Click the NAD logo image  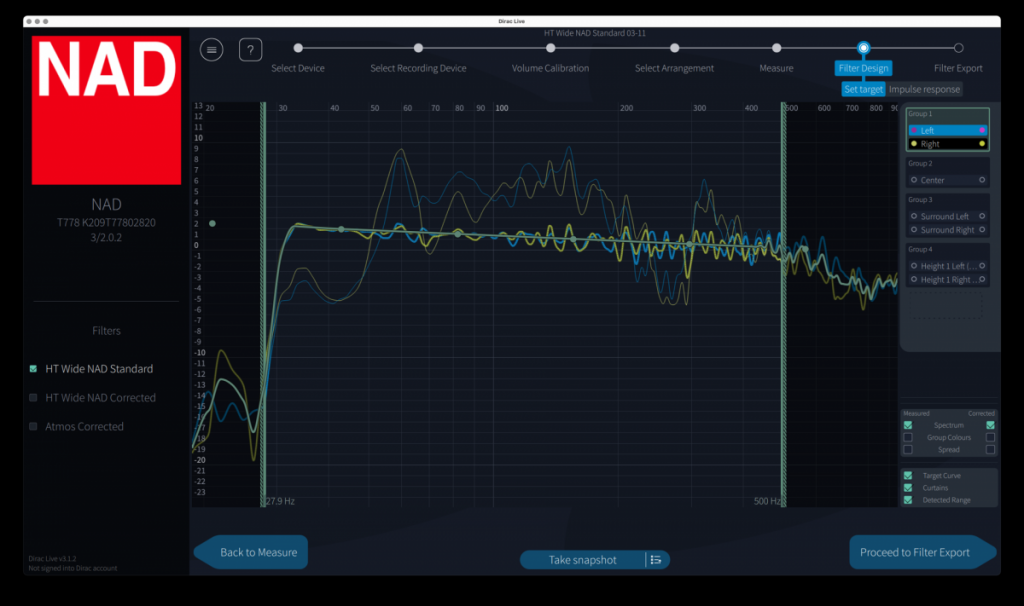(x=106, y=110)
